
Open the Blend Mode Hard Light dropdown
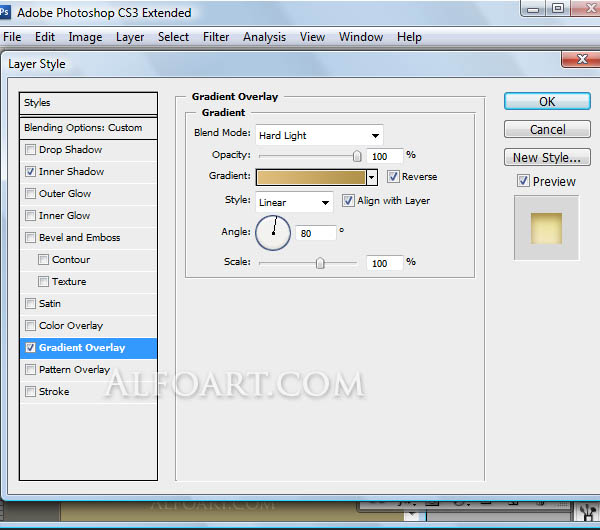tap(320, 135)
